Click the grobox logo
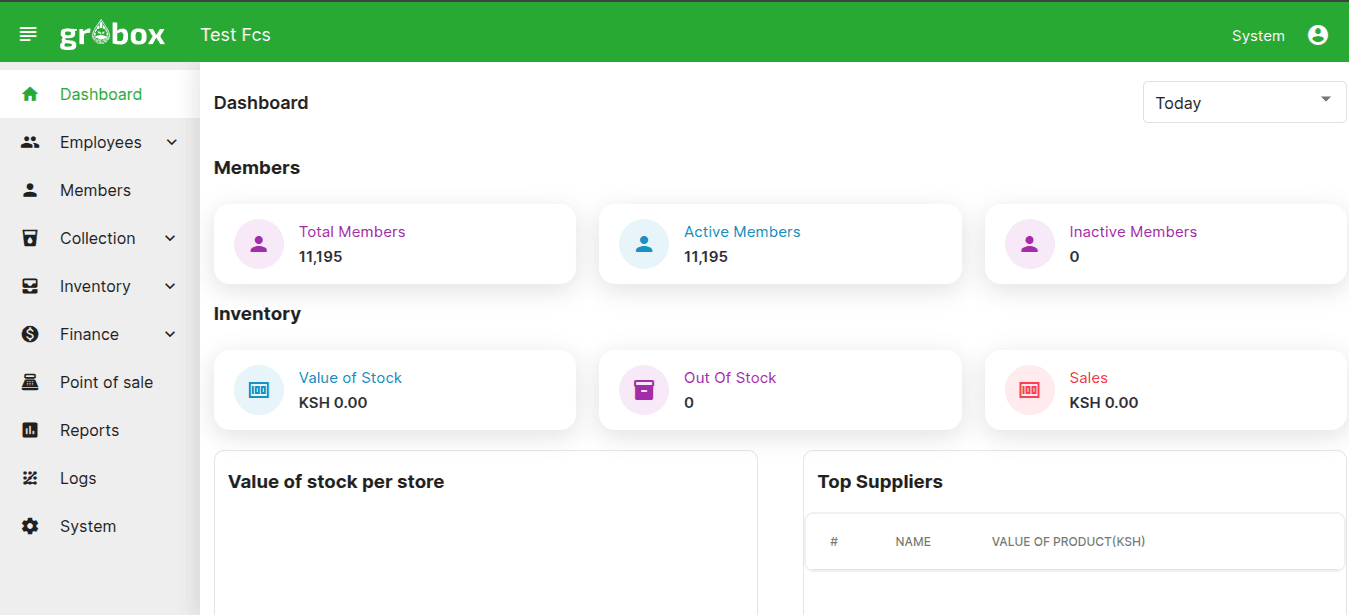Screen dimensions: 1349x615 coord(112,31)
